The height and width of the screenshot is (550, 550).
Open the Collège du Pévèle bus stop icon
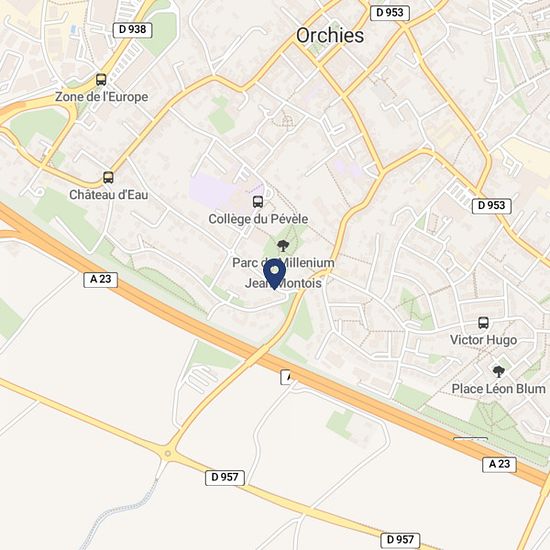coord(258,202)
